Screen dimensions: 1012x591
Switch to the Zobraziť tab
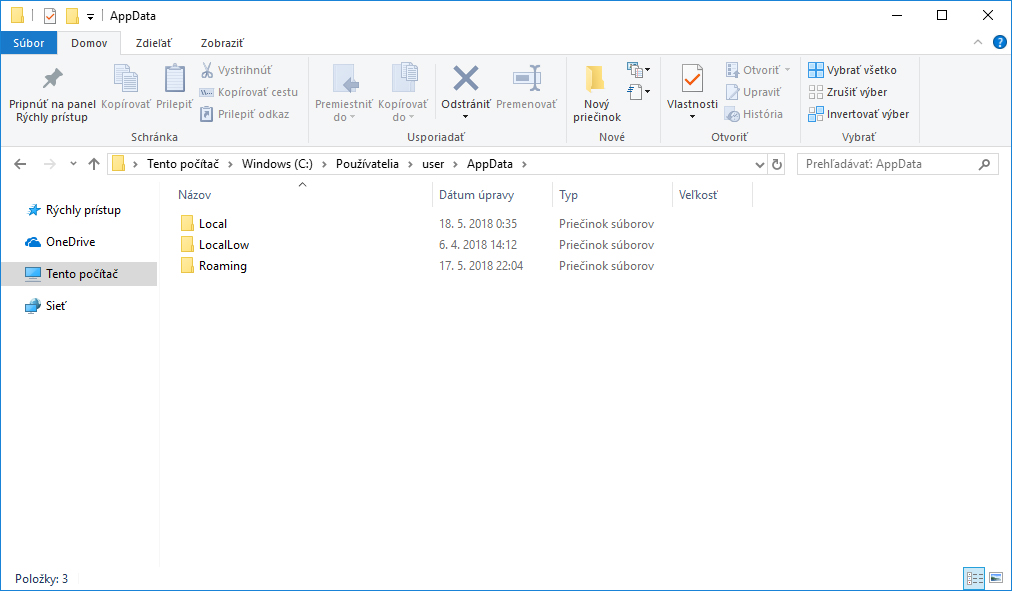222,43
